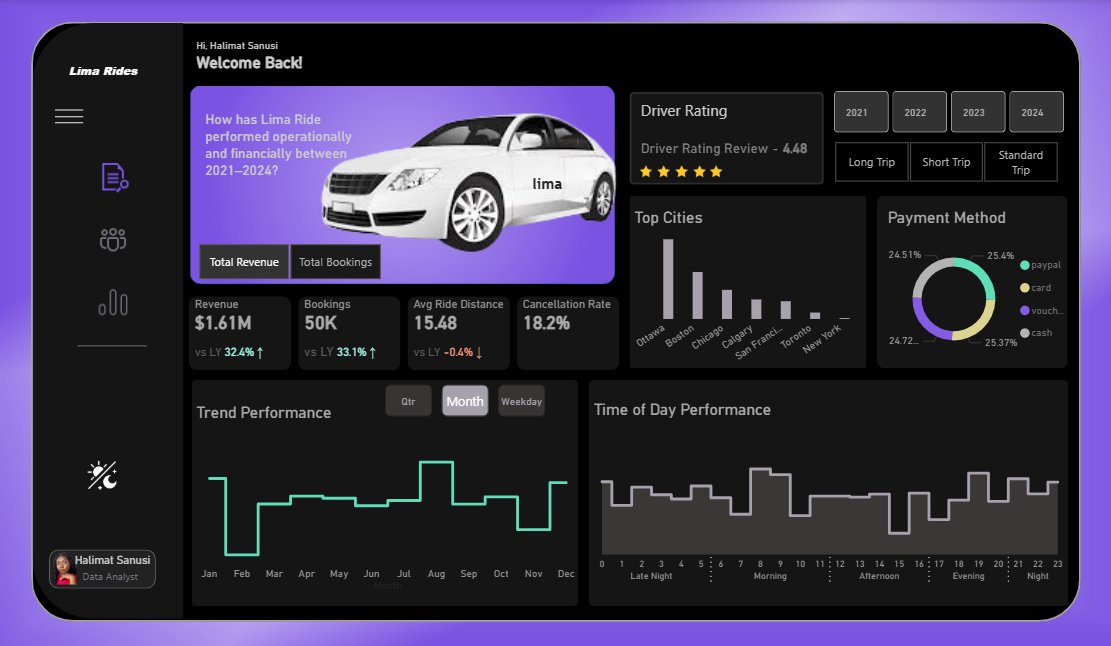Filter by year 2024
Image resolution: width=1111 pixels, height=646 pixels.
1036,112
